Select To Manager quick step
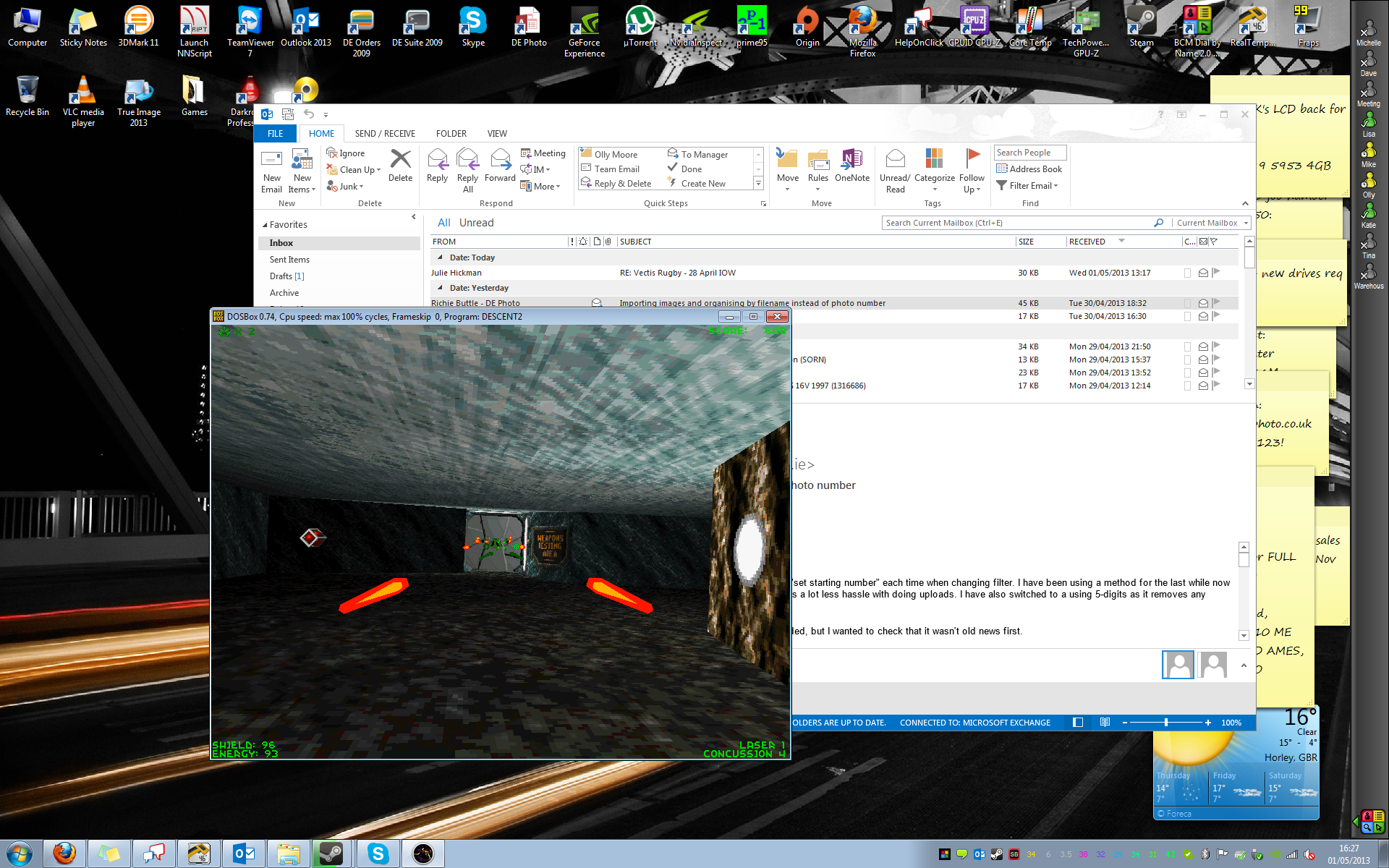 click(x=697, y=154)
